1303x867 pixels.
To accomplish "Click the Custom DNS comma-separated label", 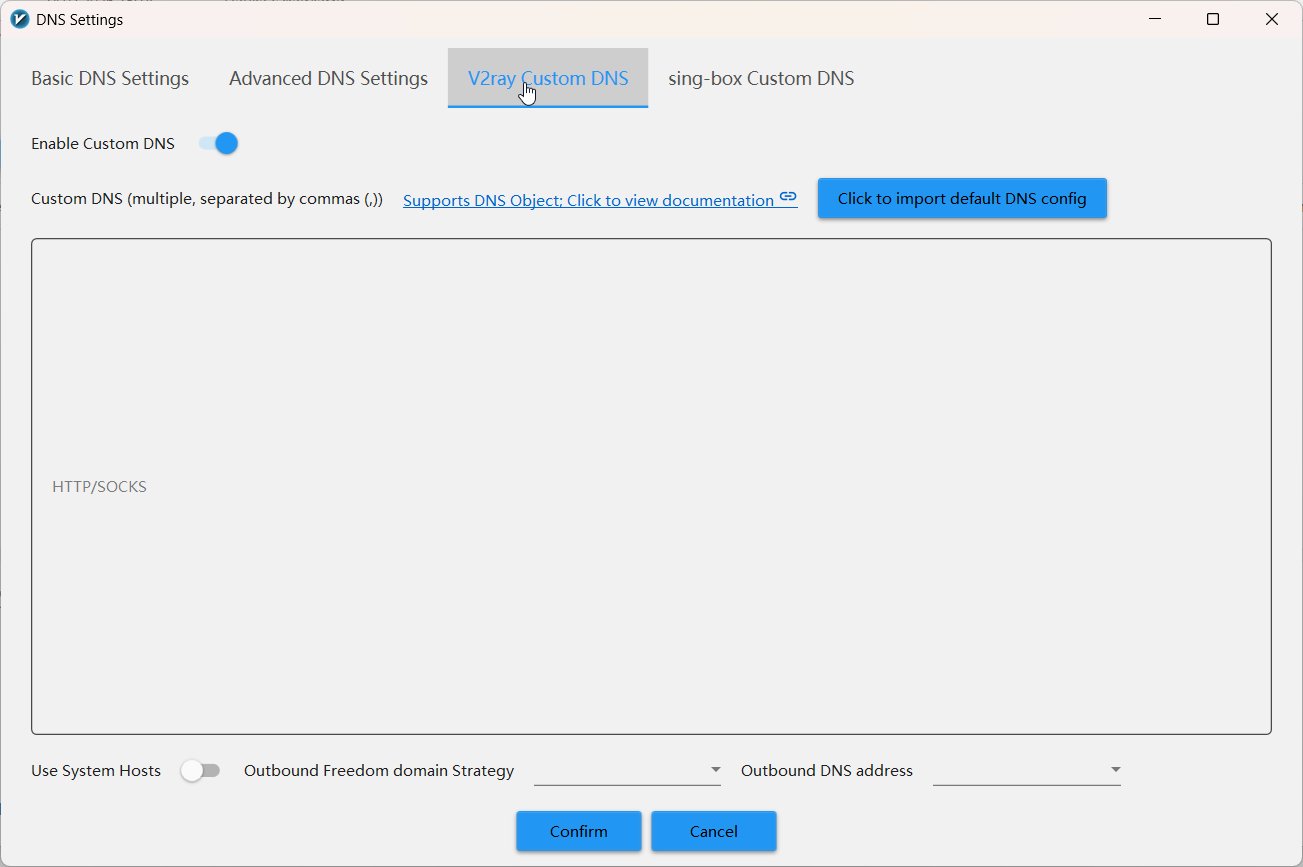I will [x=207, y=199].
